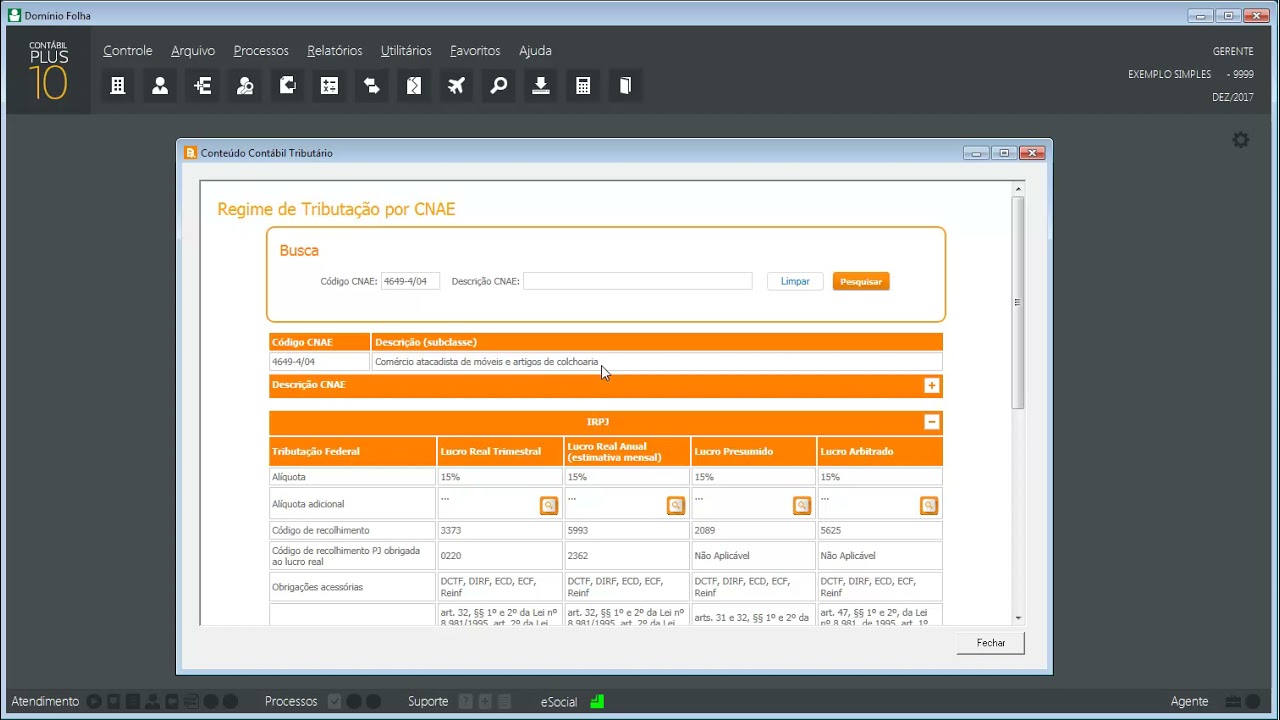1280x720 pixels.
Task: Click the 'Tributação Federal' header cell
Action: 353,452
